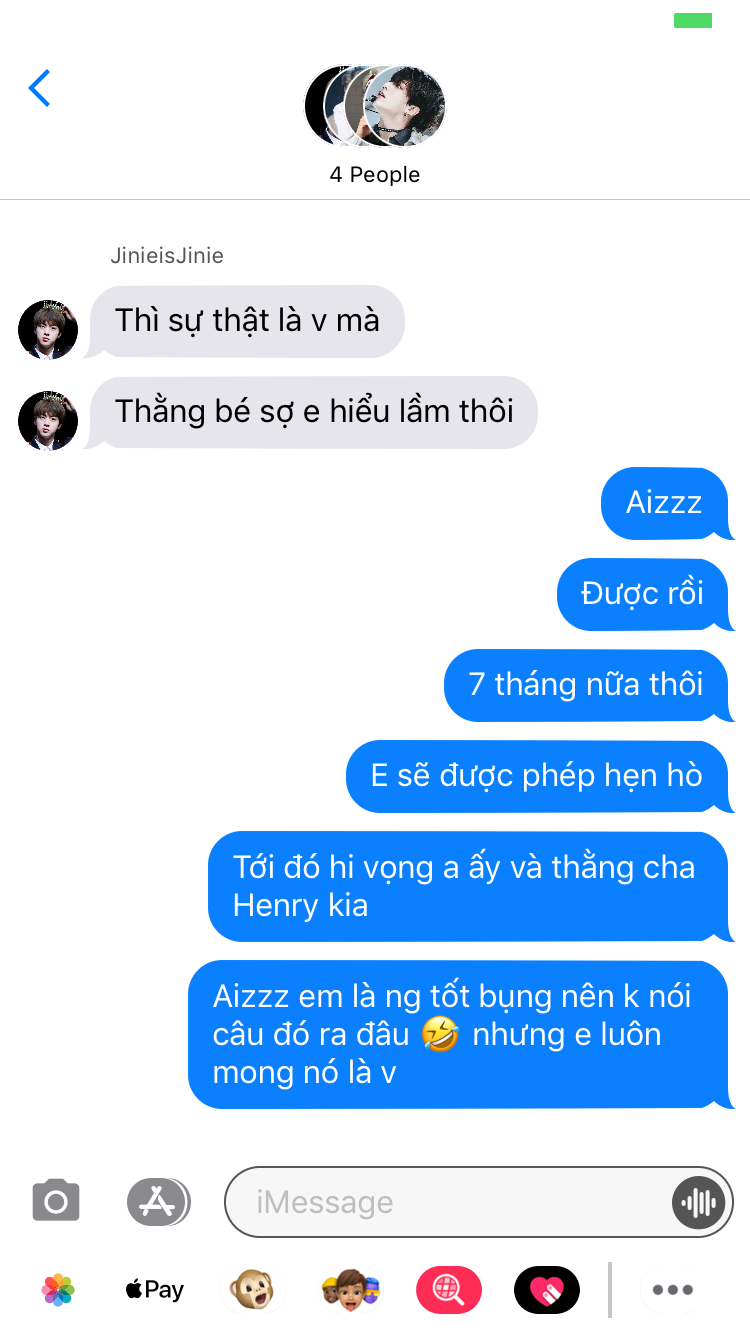Open the Digital Touch heart icon

[x=546, y=1290]
